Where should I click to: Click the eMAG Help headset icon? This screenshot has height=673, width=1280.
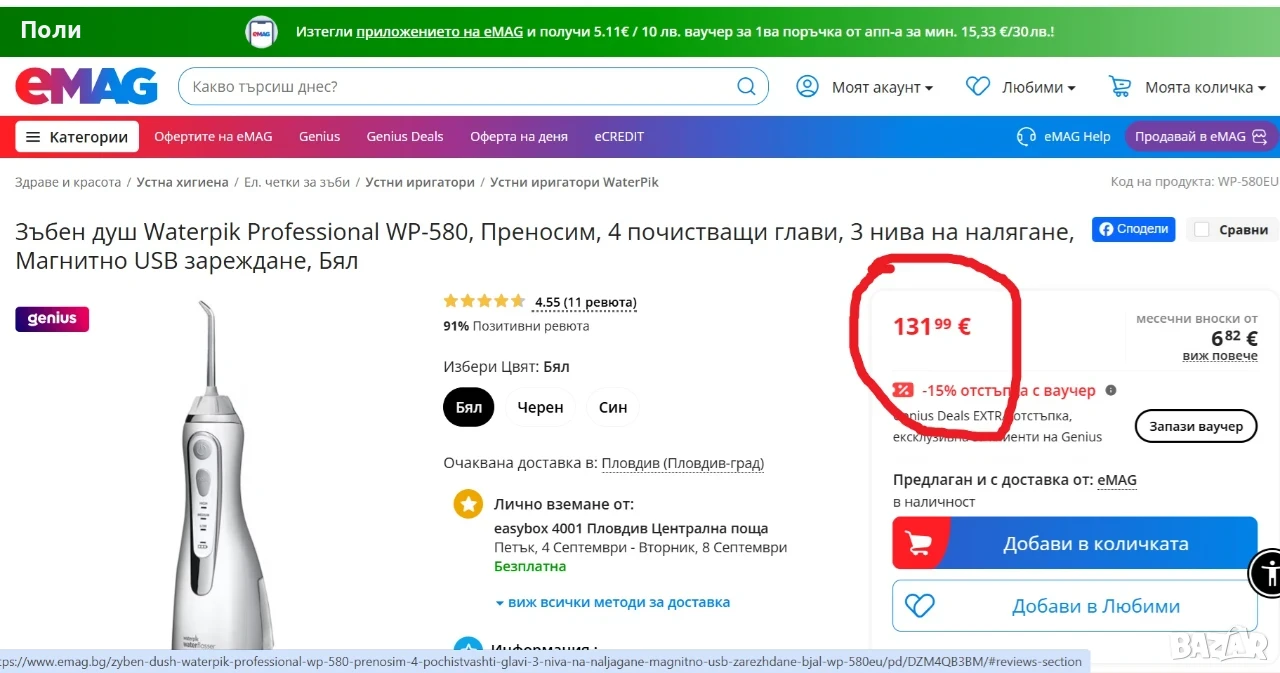[1026, 137]
